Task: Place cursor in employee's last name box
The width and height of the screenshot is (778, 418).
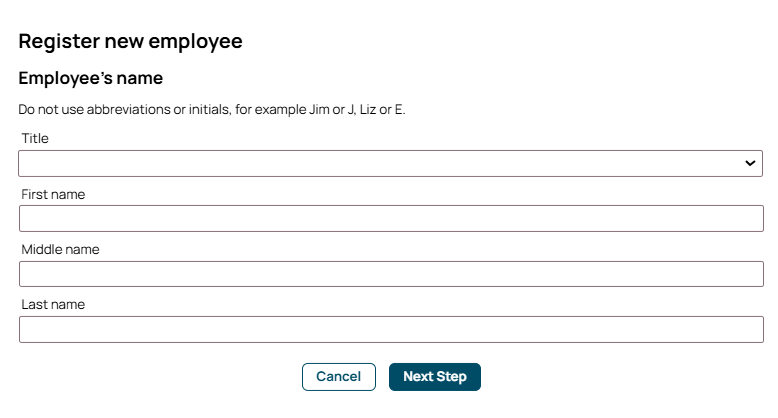Action: 390,330
